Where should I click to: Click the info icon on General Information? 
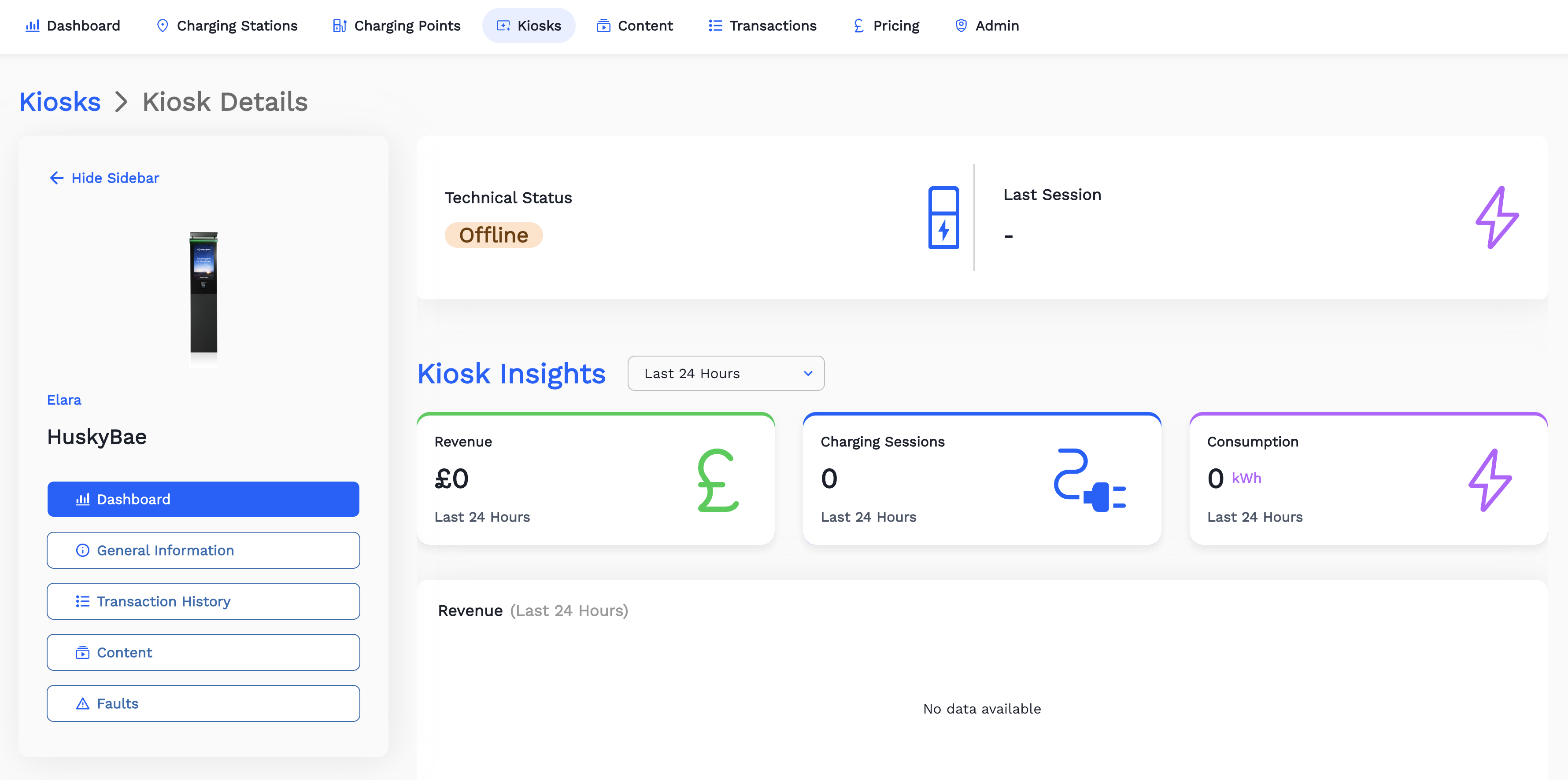(x=83, y=550)
